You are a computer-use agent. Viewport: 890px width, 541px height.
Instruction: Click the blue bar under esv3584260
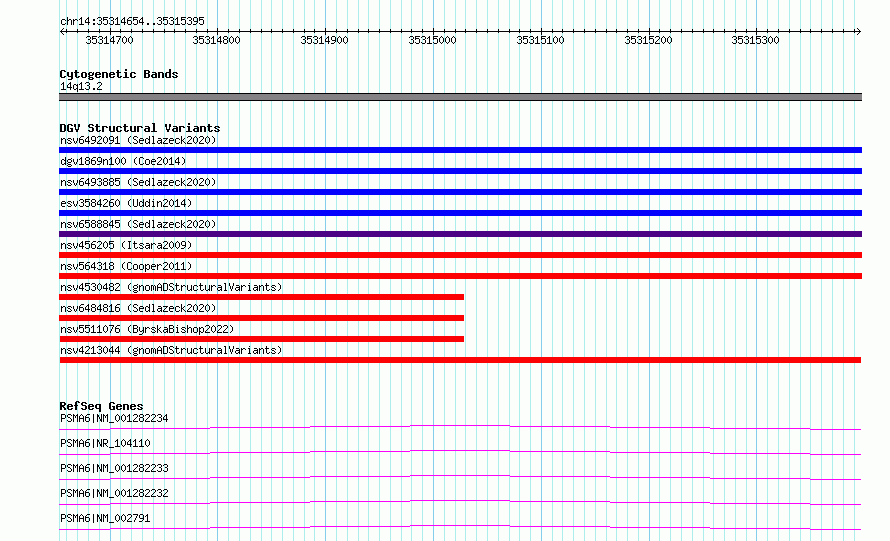460,213
